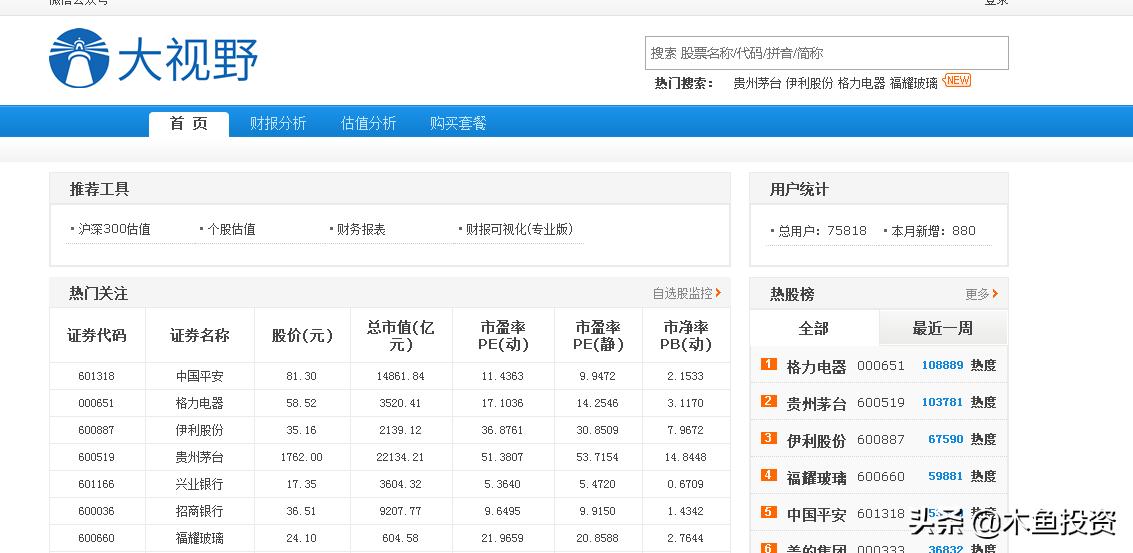Screen dimensions: 1133x553
Task: Click 市盈率PE(静) column header
Action: pyautogui.click(x=598, y=336)
